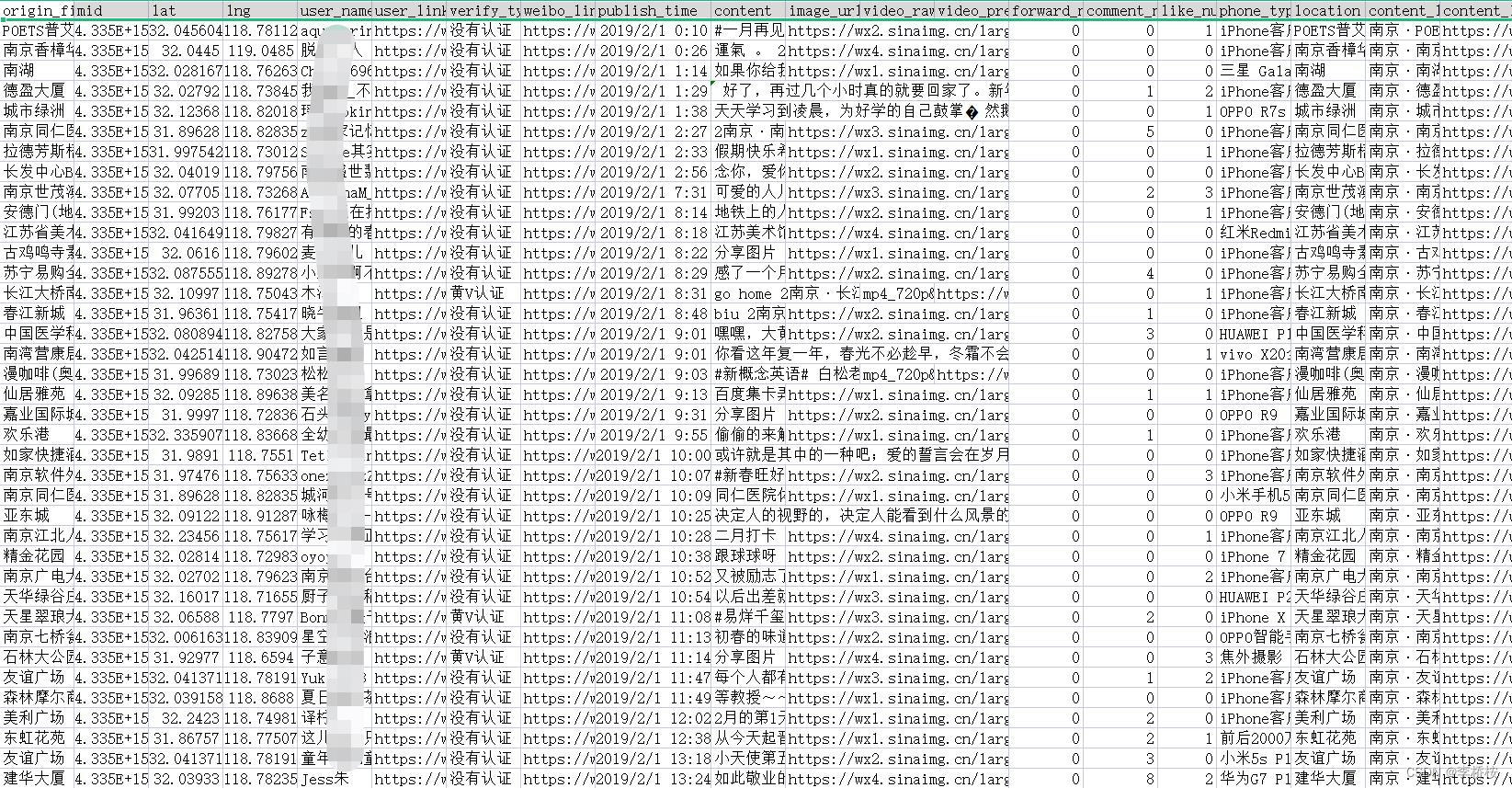This screenshot has width=1512, height=788.
Task: Click the lng value 118.6594
Action: tap(260, 657)
